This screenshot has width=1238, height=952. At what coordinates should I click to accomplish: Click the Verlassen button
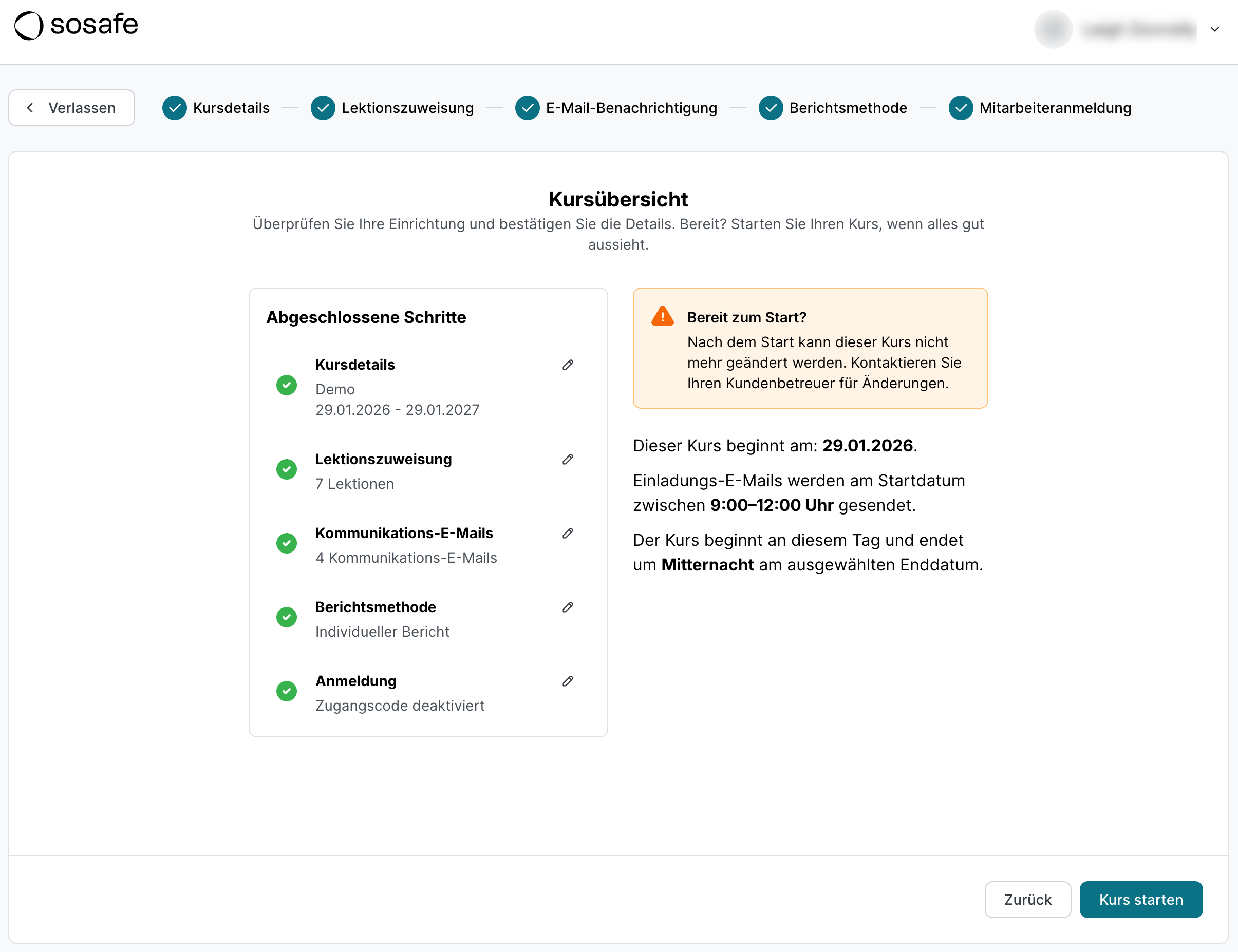tap(71, 108)
